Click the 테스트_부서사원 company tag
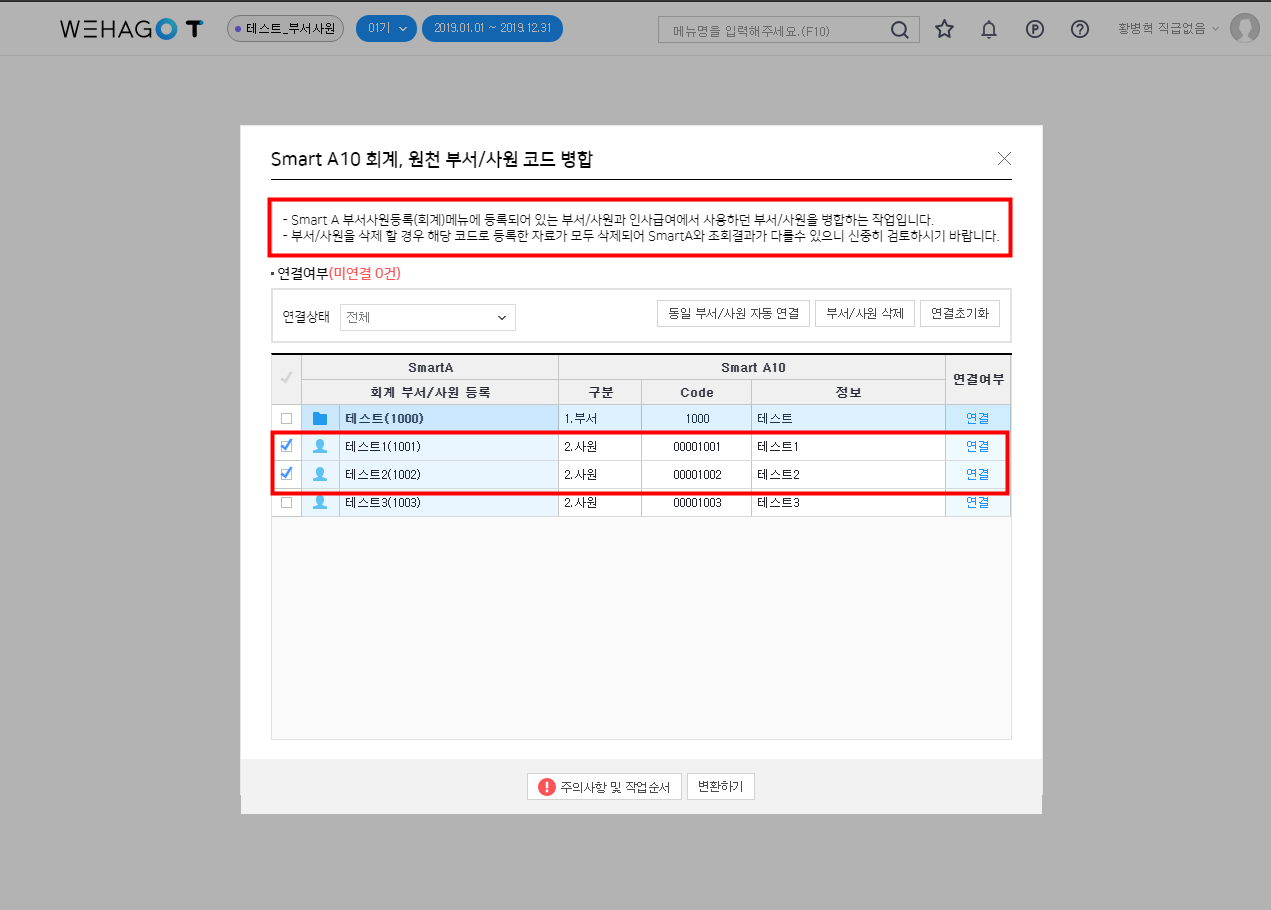 [x=286, y=29]
